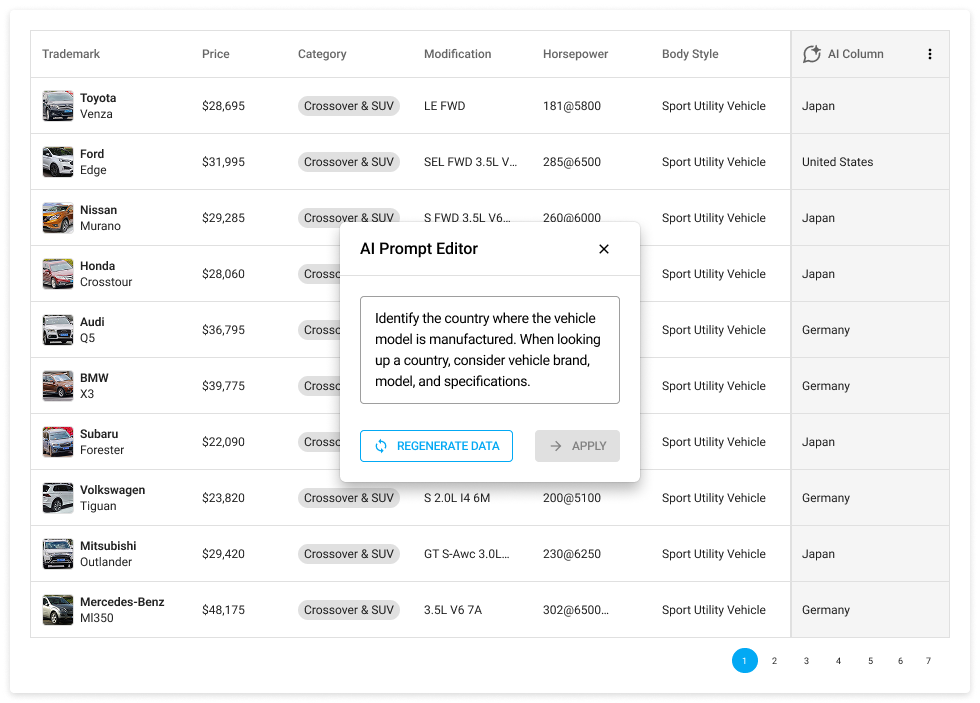Click the Crossover & SUV chip for Volkswagen Tiguan
Image resolution: width=980 pixels, height=703 pixels.
pos(349,497)
